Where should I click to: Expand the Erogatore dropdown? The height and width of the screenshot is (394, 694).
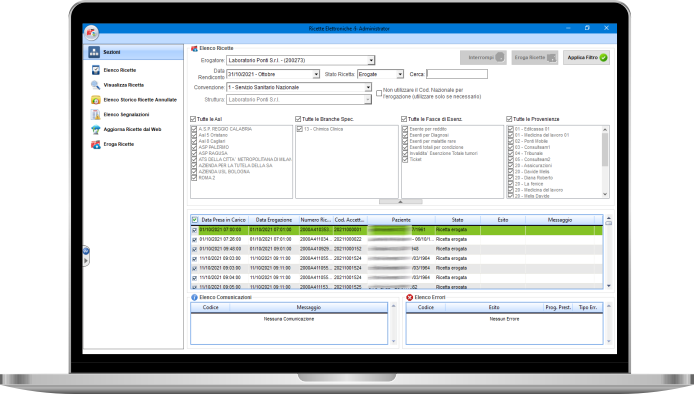point(371,60)
